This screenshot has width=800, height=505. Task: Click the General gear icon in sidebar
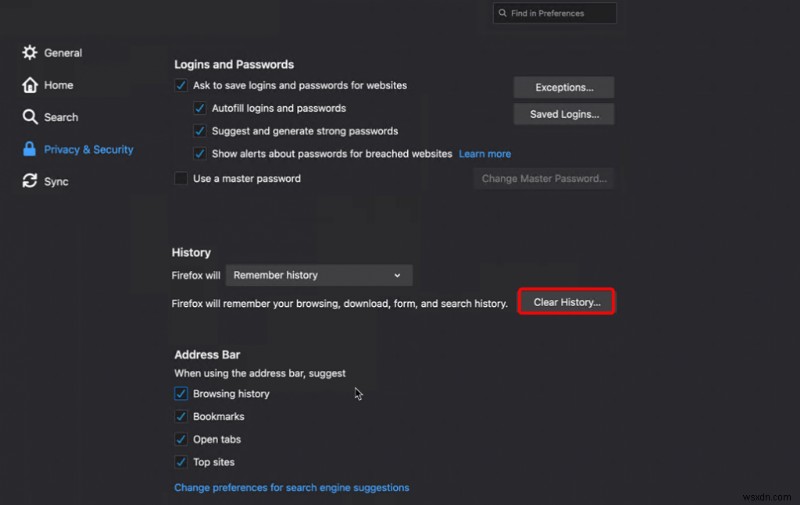tap(30, 53)
